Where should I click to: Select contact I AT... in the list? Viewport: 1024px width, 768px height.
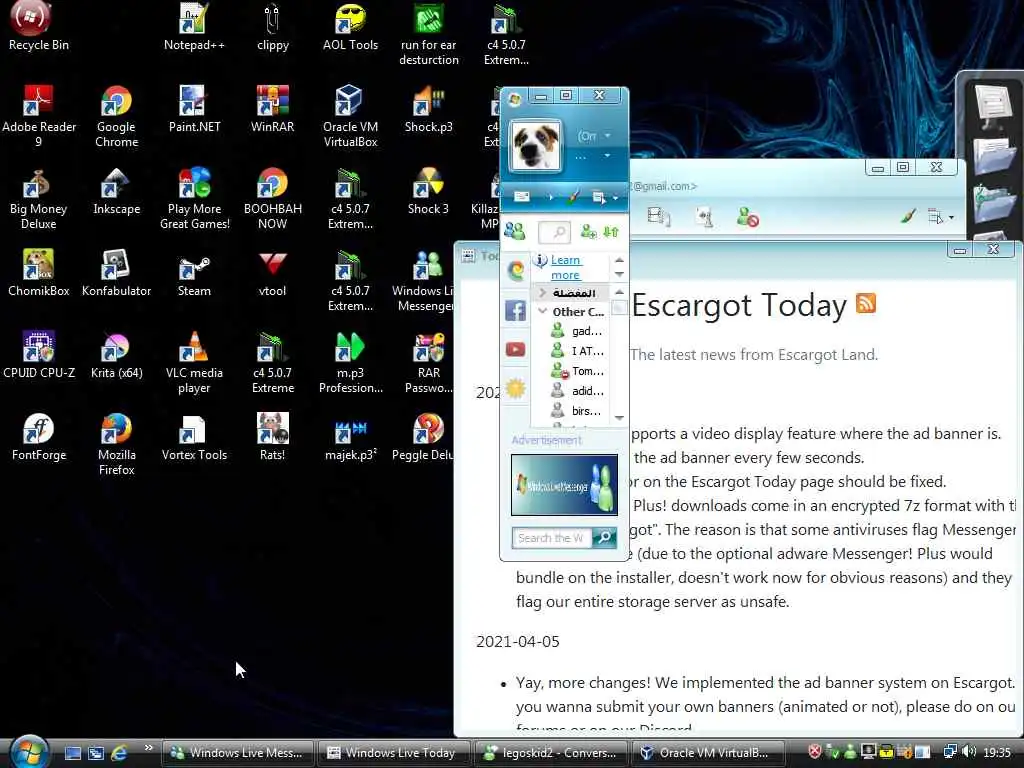pos(577,351)
